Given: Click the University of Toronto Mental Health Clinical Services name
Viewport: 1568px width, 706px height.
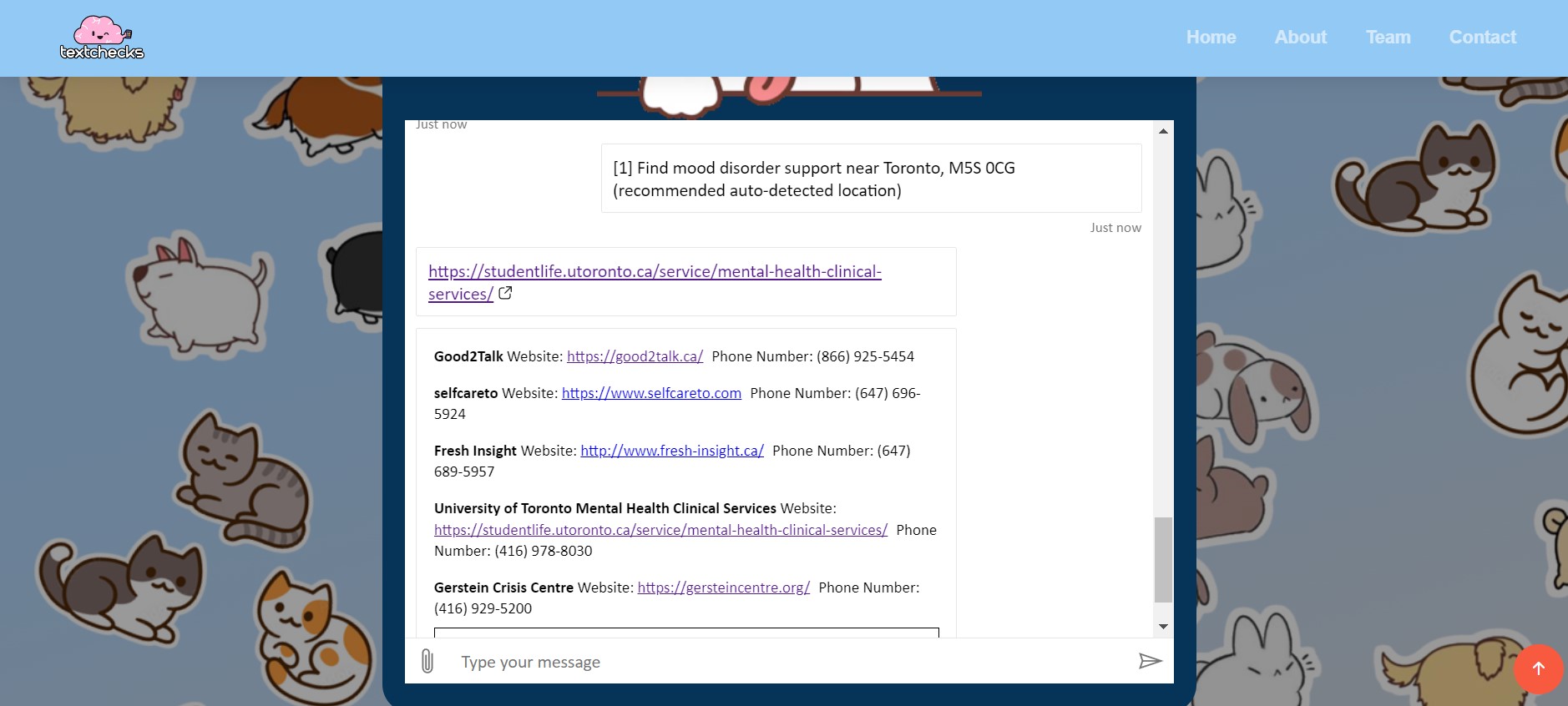Looking at the screenshot, I should point(605,508).
